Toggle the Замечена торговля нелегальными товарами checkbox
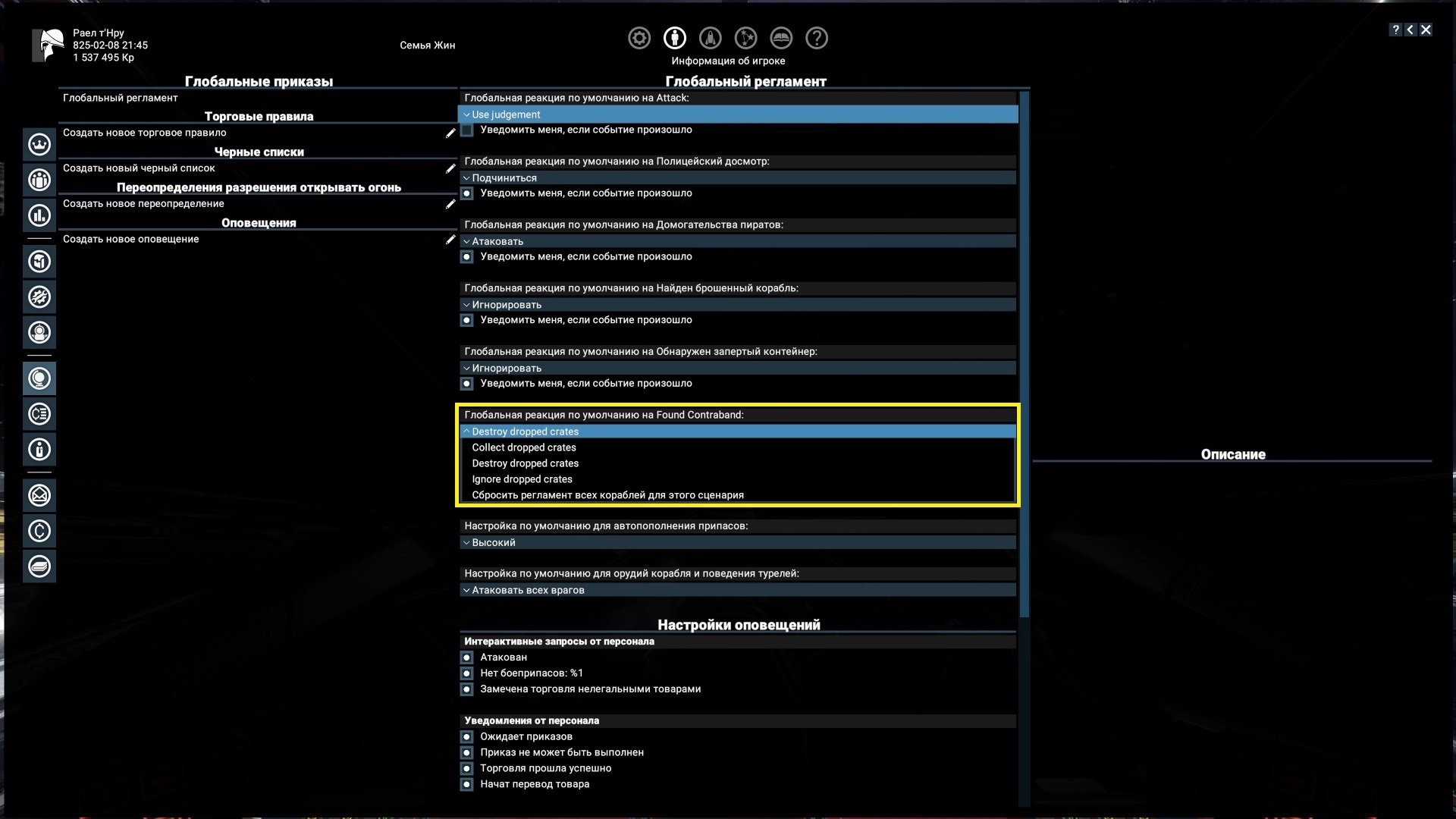Image resolution: width=1456 pixels, height=819 pixels. click(467, 689)
